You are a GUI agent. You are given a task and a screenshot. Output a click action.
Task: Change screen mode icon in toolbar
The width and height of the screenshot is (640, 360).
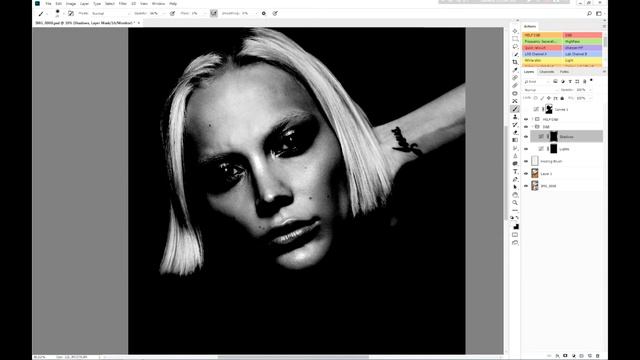click(515, 242)
